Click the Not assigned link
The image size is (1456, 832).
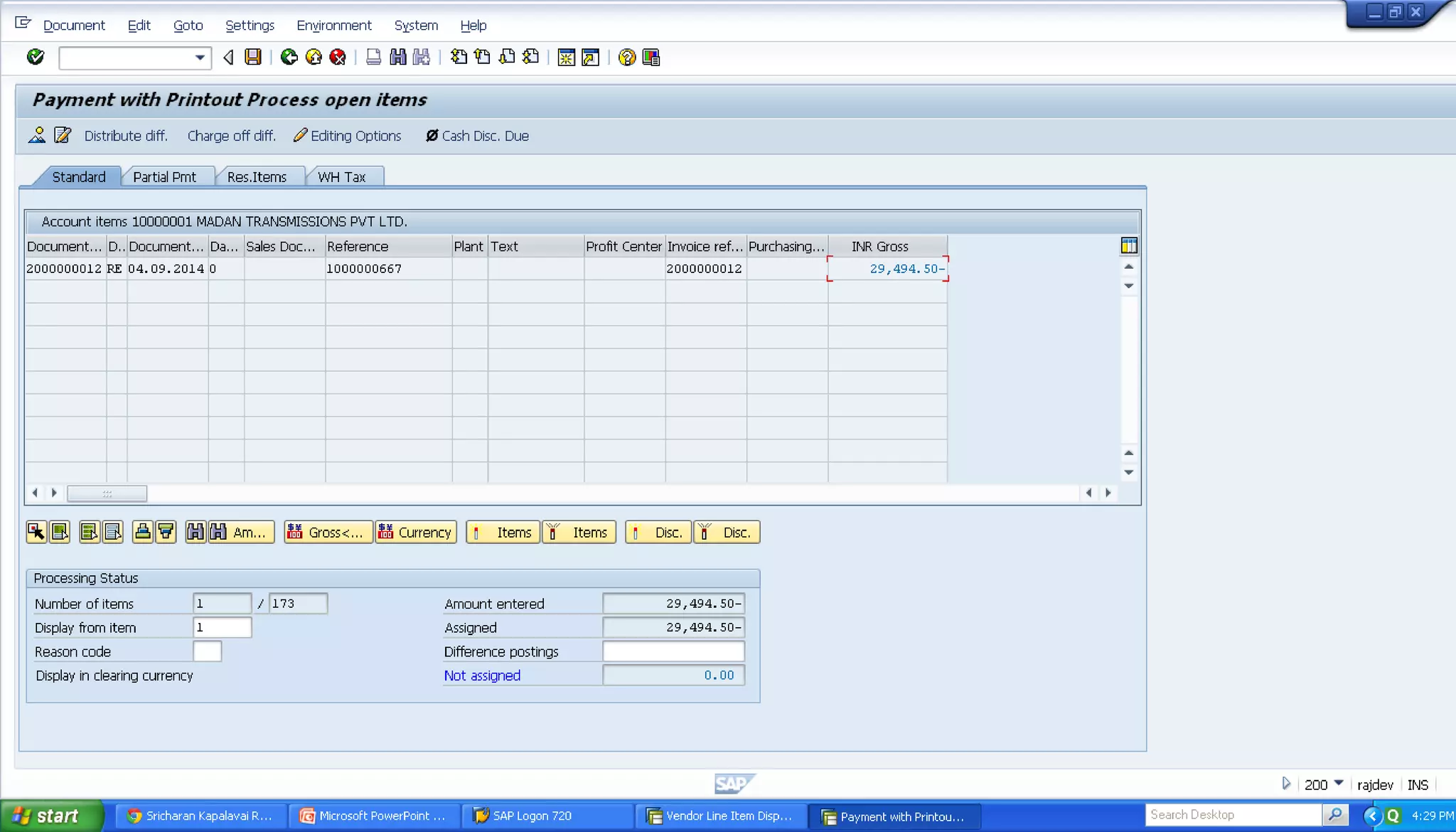482,676
